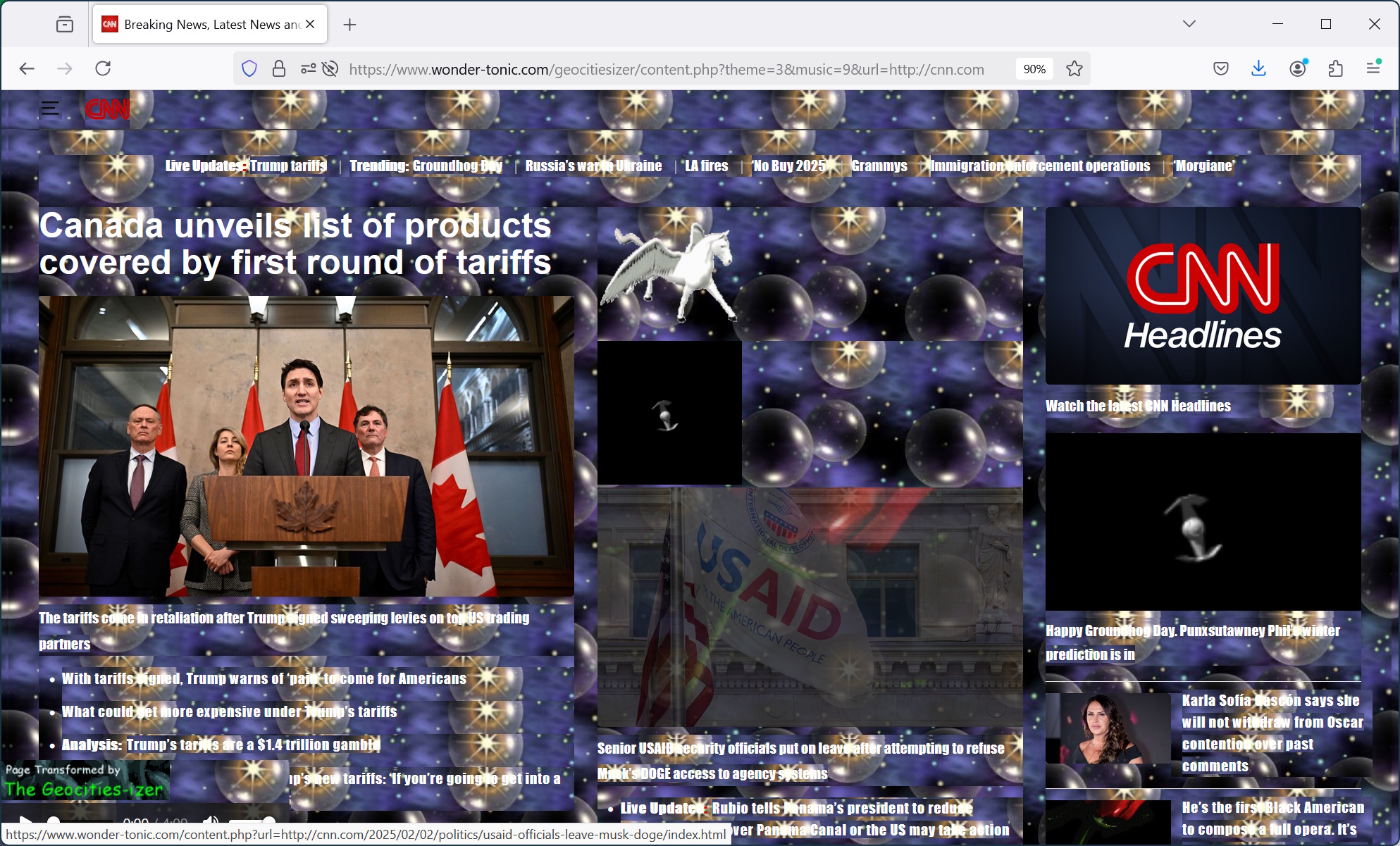
Task: Focus the URL address bar
Action: coord(666,69)
